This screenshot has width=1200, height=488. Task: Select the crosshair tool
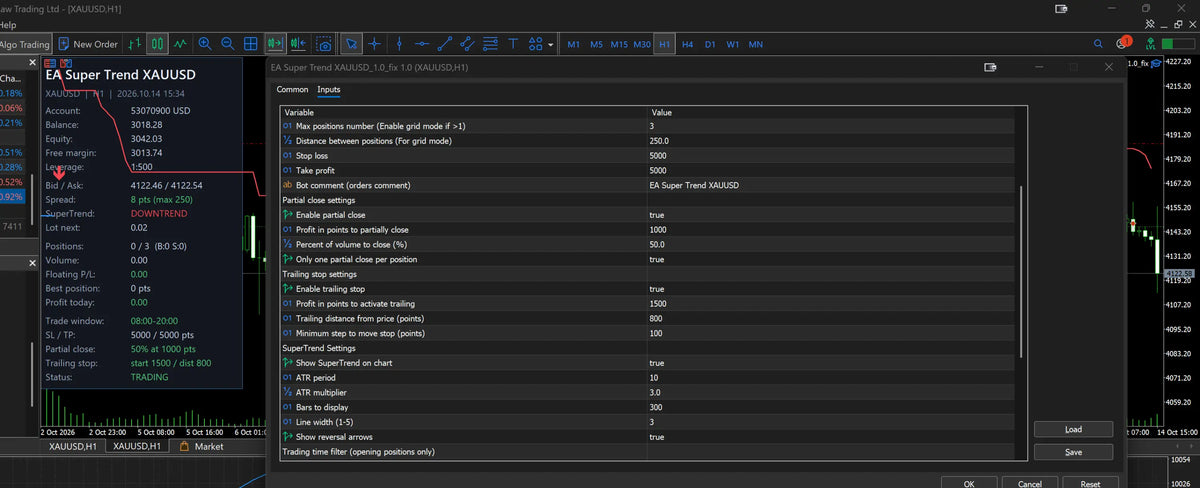point(374,44)
